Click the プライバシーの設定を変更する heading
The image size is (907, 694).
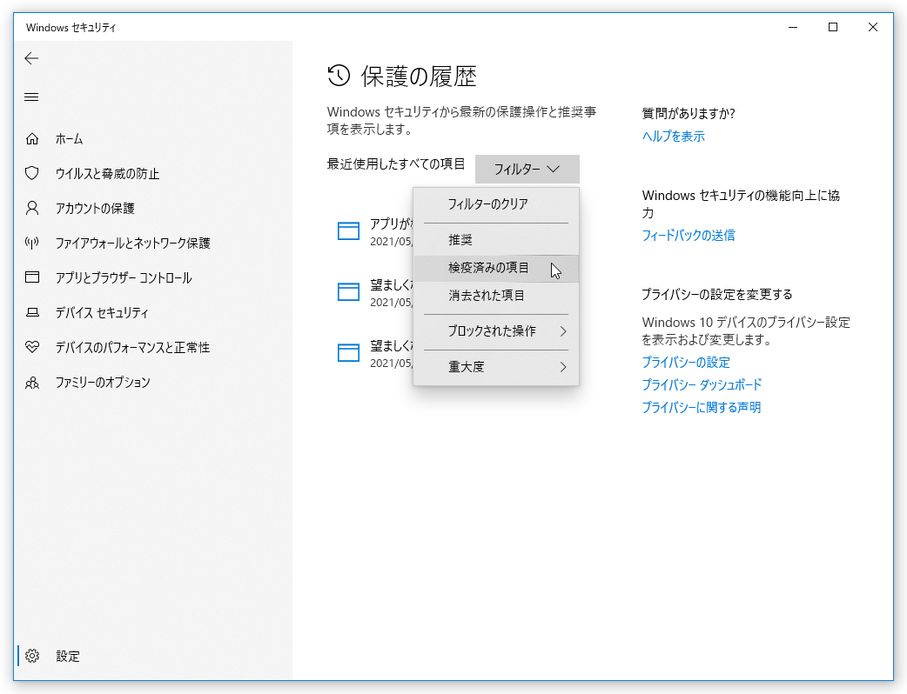[717, 294]
